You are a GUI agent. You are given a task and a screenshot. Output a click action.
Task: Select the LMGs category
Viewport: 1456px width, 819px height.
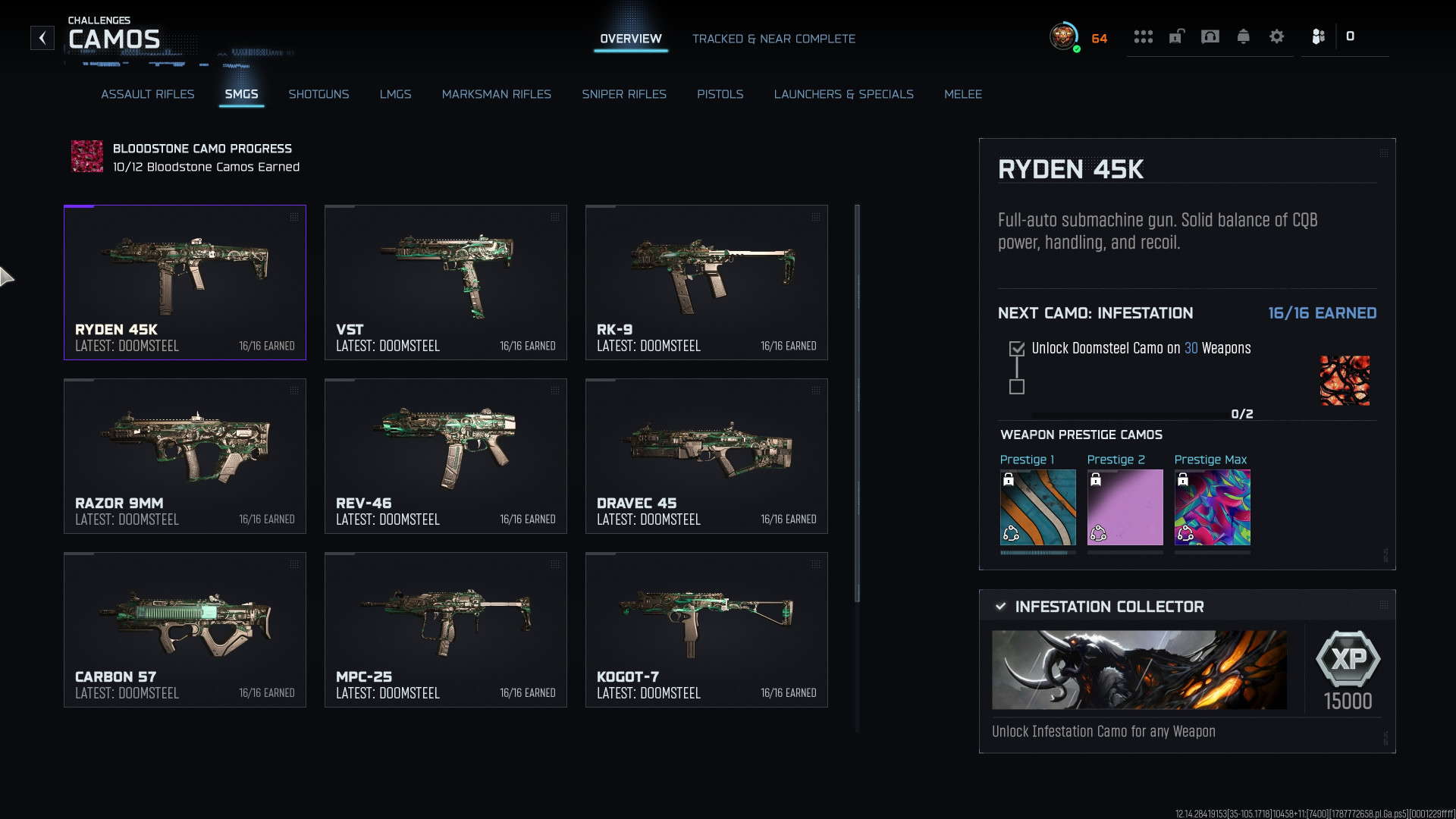tap(395, 94)
